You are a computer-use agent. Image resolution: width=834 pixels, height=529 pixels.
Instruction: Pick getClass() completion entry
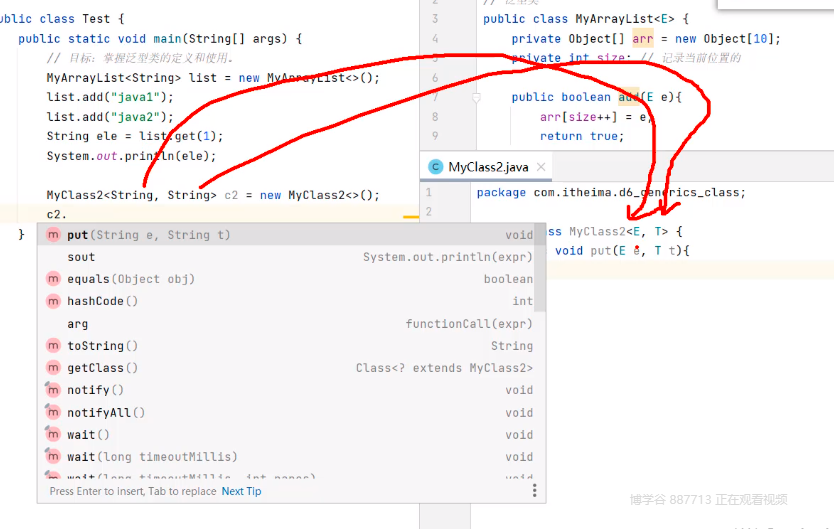point(286,368)
